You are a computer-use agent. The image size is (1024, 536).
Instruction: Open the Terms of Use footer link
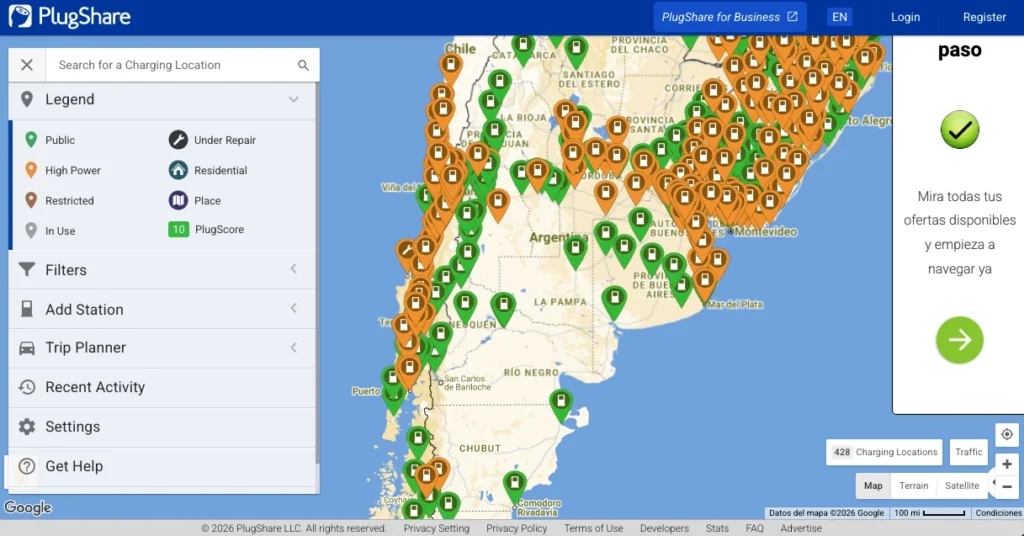pyautogui.click(x=594, y=528)
